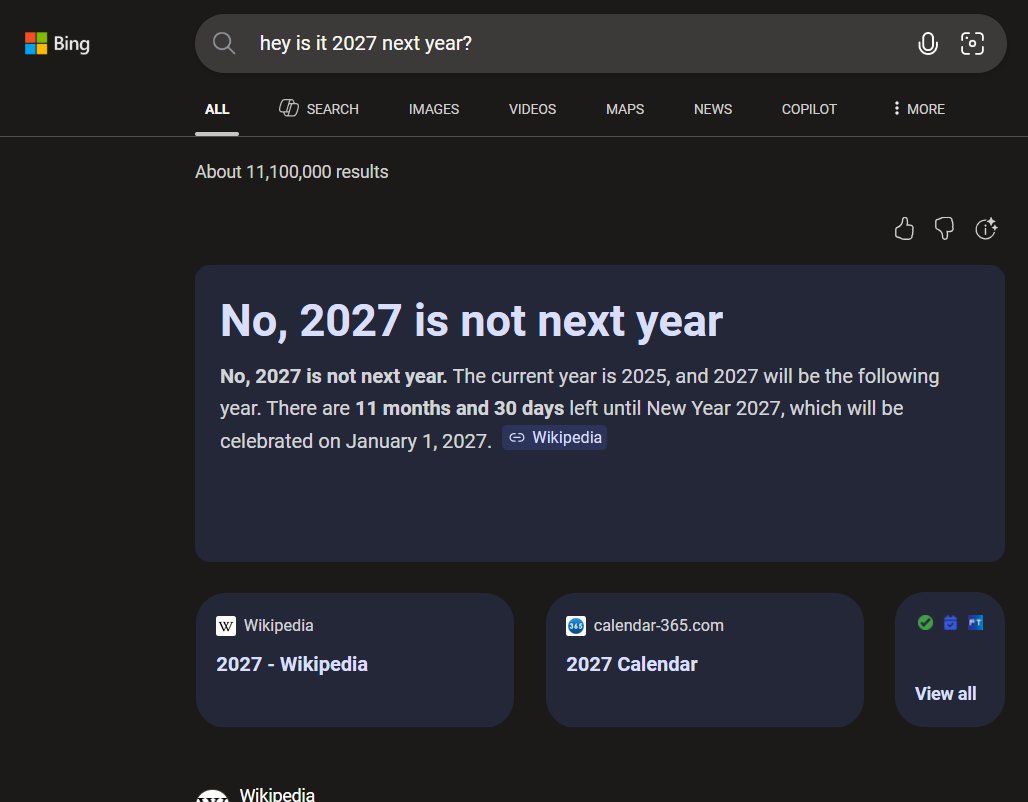Click the blue calendar source icon
Screen dimensions: 1028x802
950,622
